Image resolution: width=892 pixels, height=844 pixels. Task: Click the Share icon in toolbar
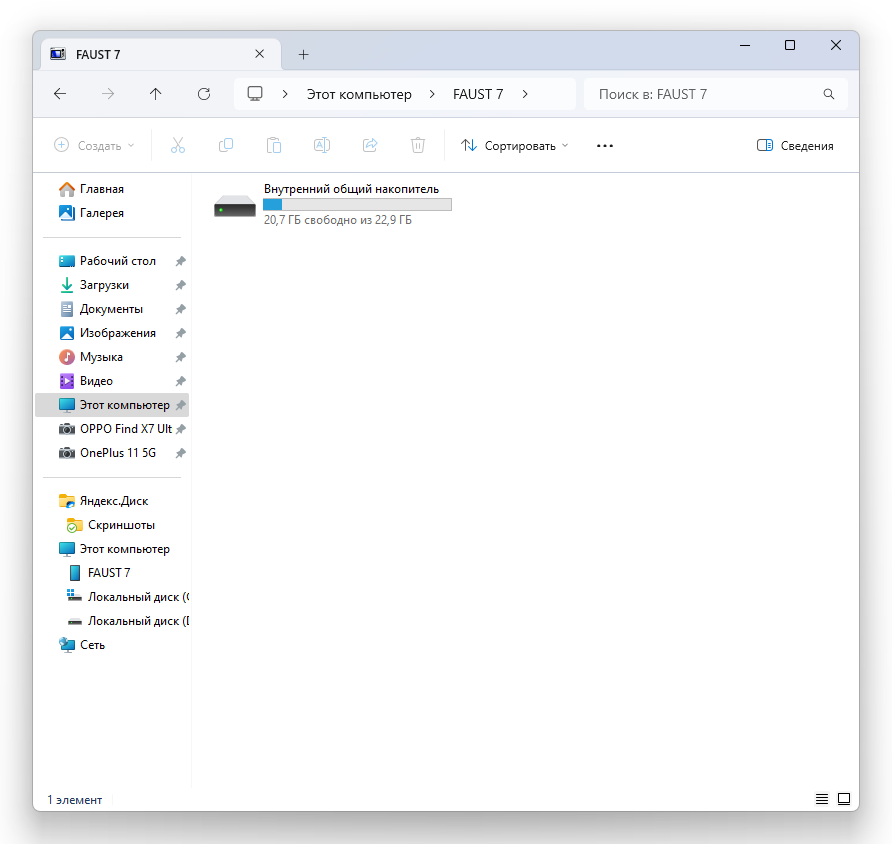(x=370, y=146)
